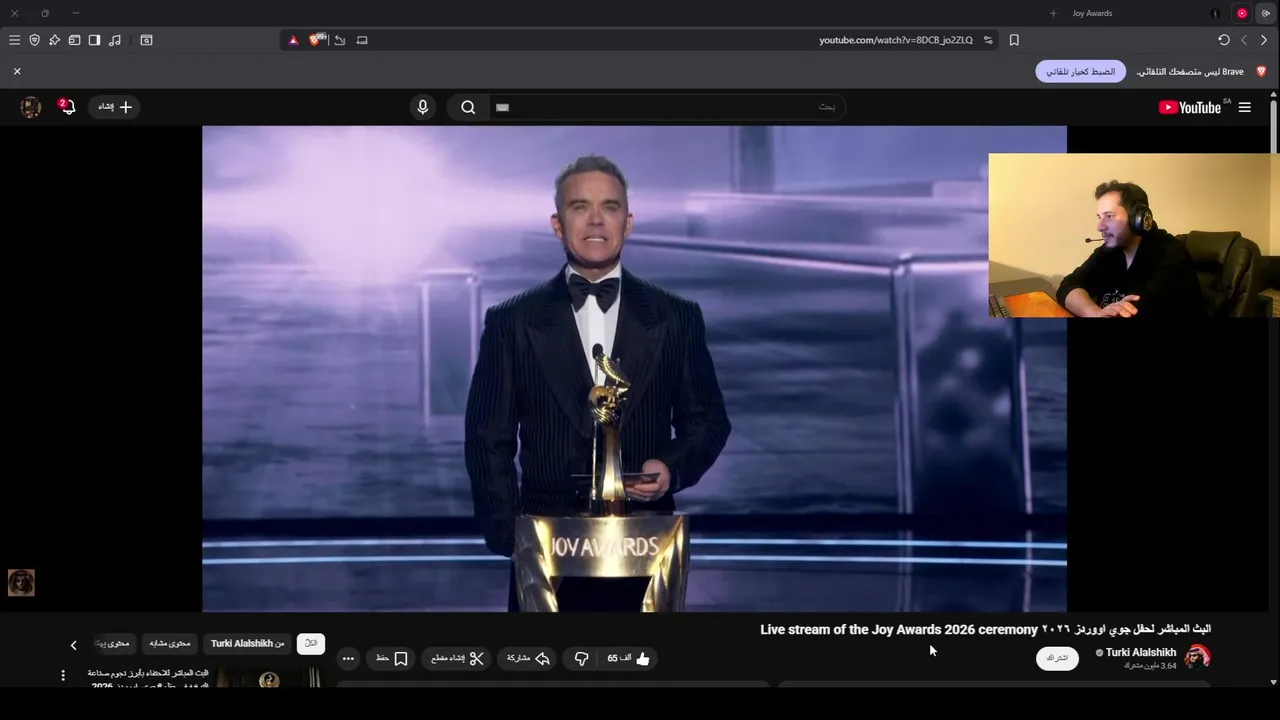
Task: Click the tab search icon in toolbar
Action: 146,40
